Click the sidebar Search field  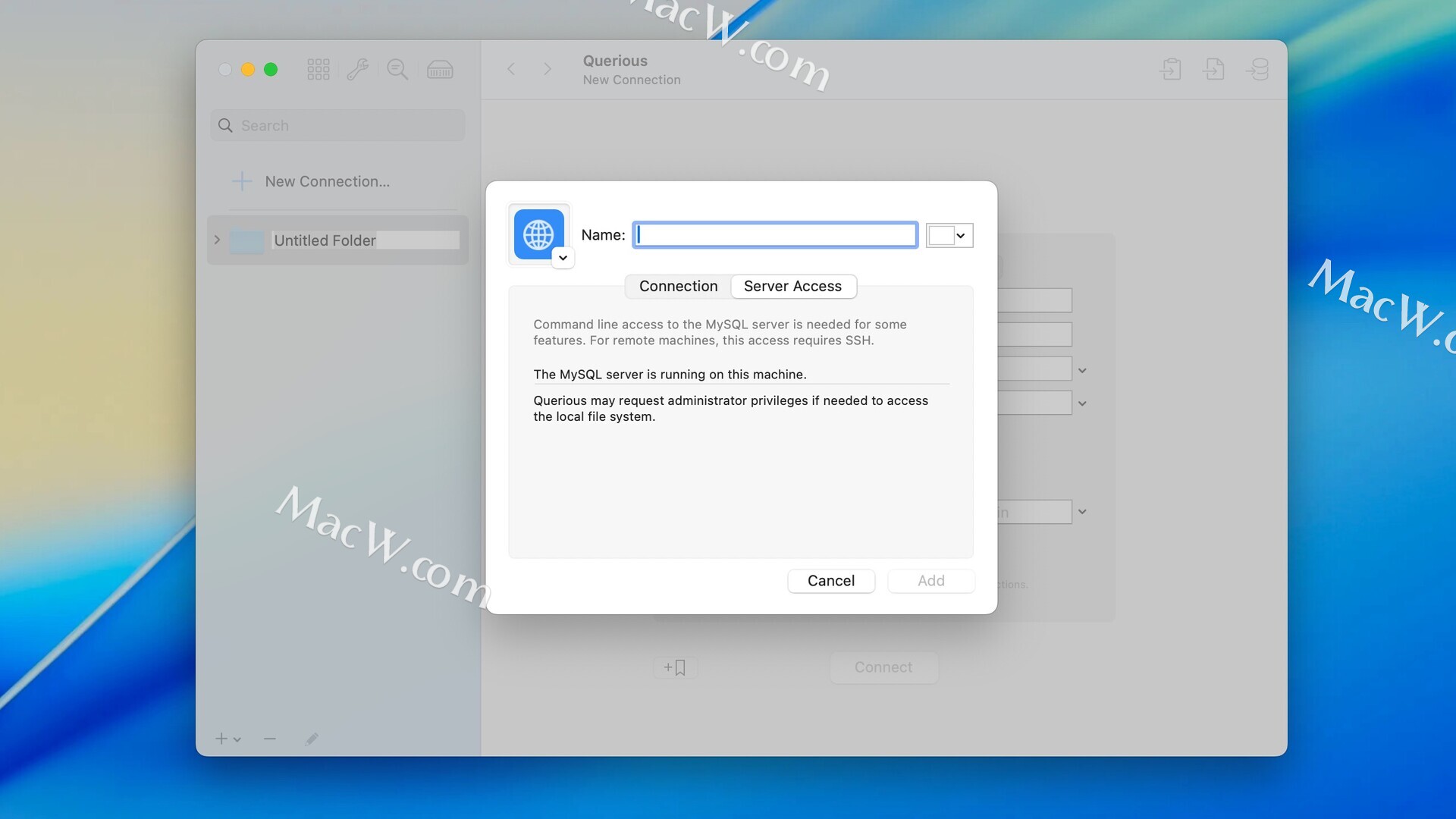[337, 125]
